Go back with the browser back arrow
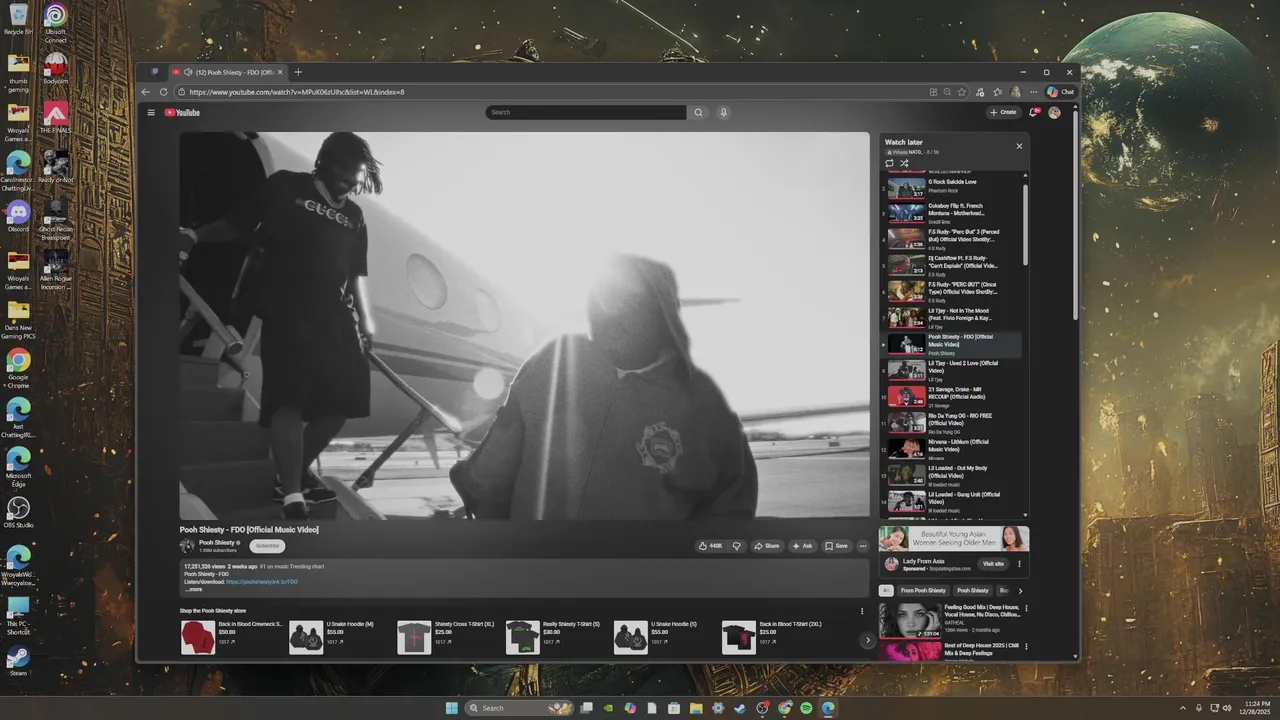The height and width of the screenshot is (720, 1280). [146, 92]
